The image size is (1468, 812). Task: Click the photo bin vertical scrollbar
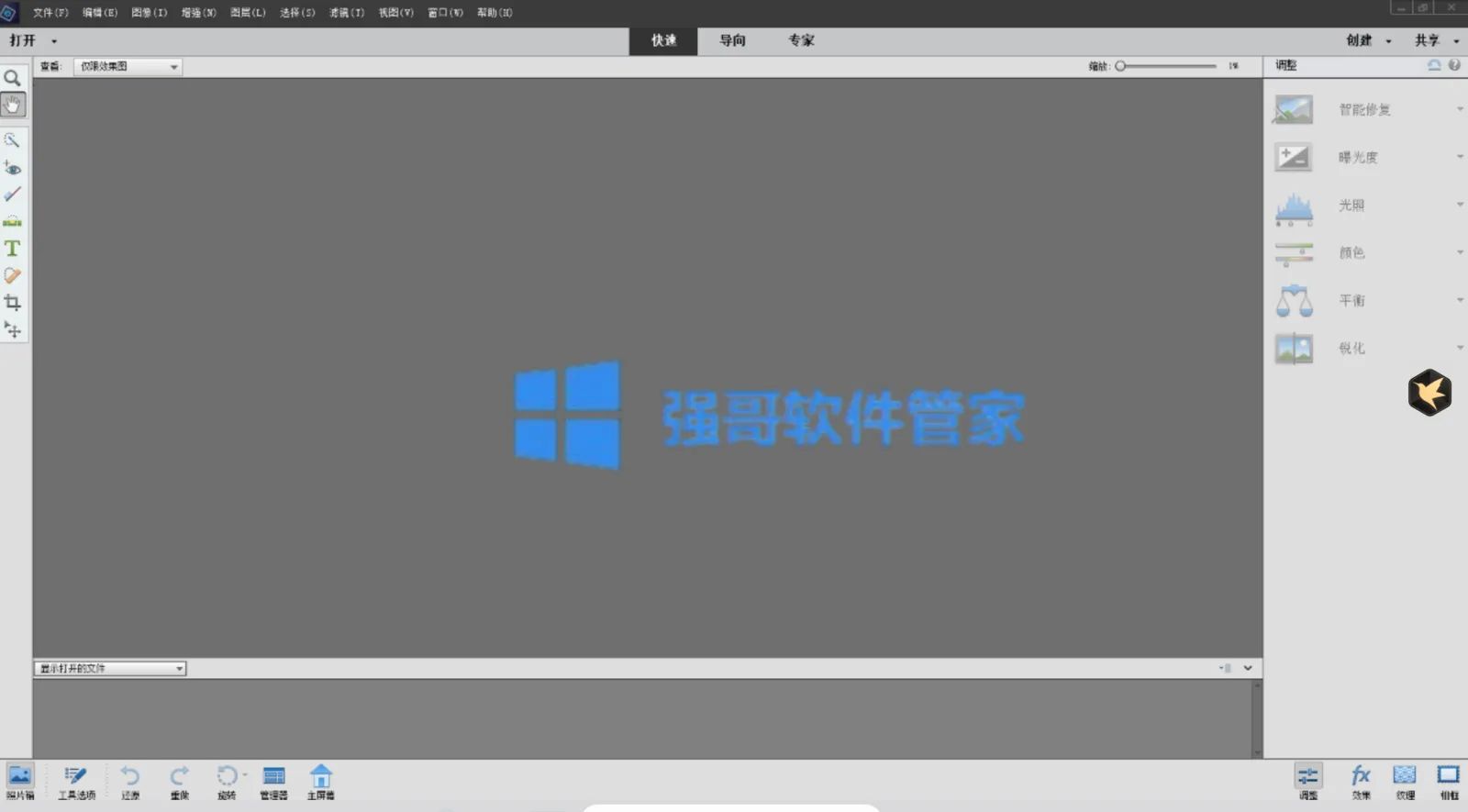pos(1257,718)
